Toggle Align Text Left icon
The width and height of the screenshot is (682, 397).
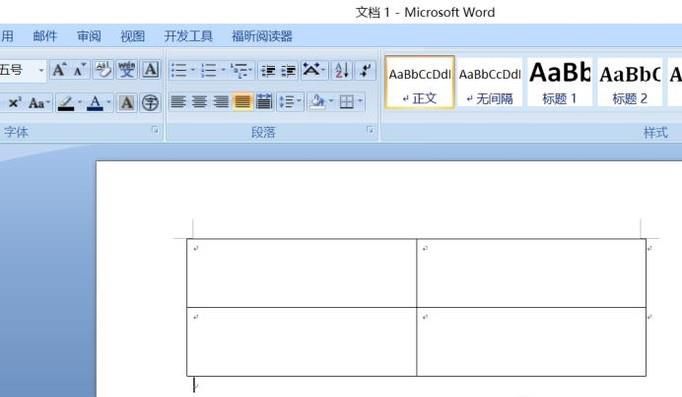pyautogui.click(x=178, y=102)
